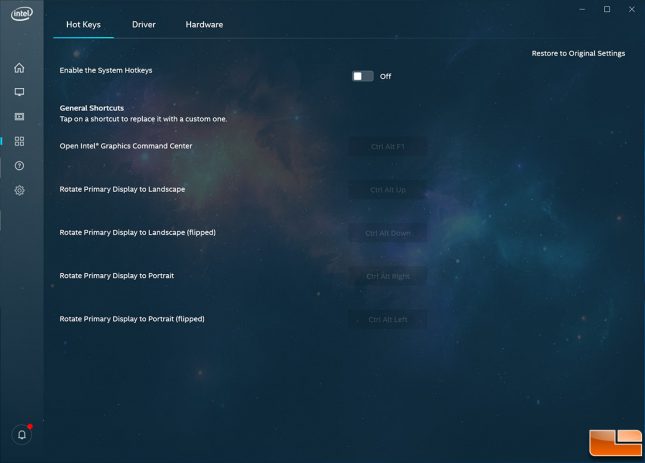Image resolution: width=645 pixels, height=463 pixels.
Task: Click Rotate Primary Display to Landscape (flipped) label
Action: click(137, 232)
